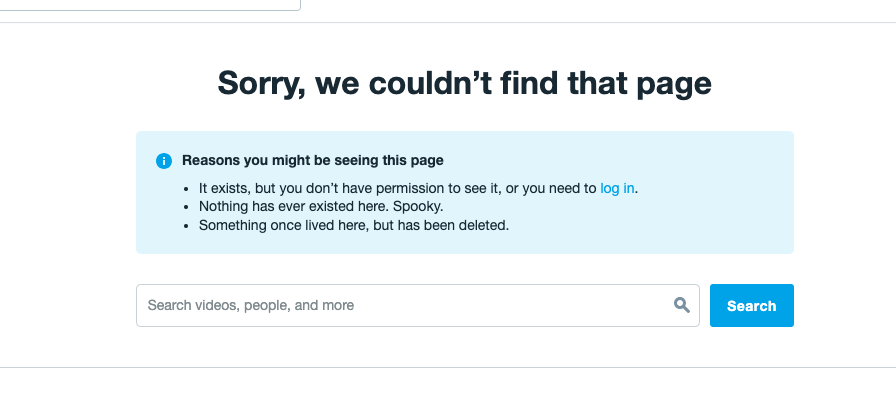Viewport: 896px width, 412px height.
Task: Click the bullet dot before "Nothing has ever existed"
Action: (x=187, y=207)
